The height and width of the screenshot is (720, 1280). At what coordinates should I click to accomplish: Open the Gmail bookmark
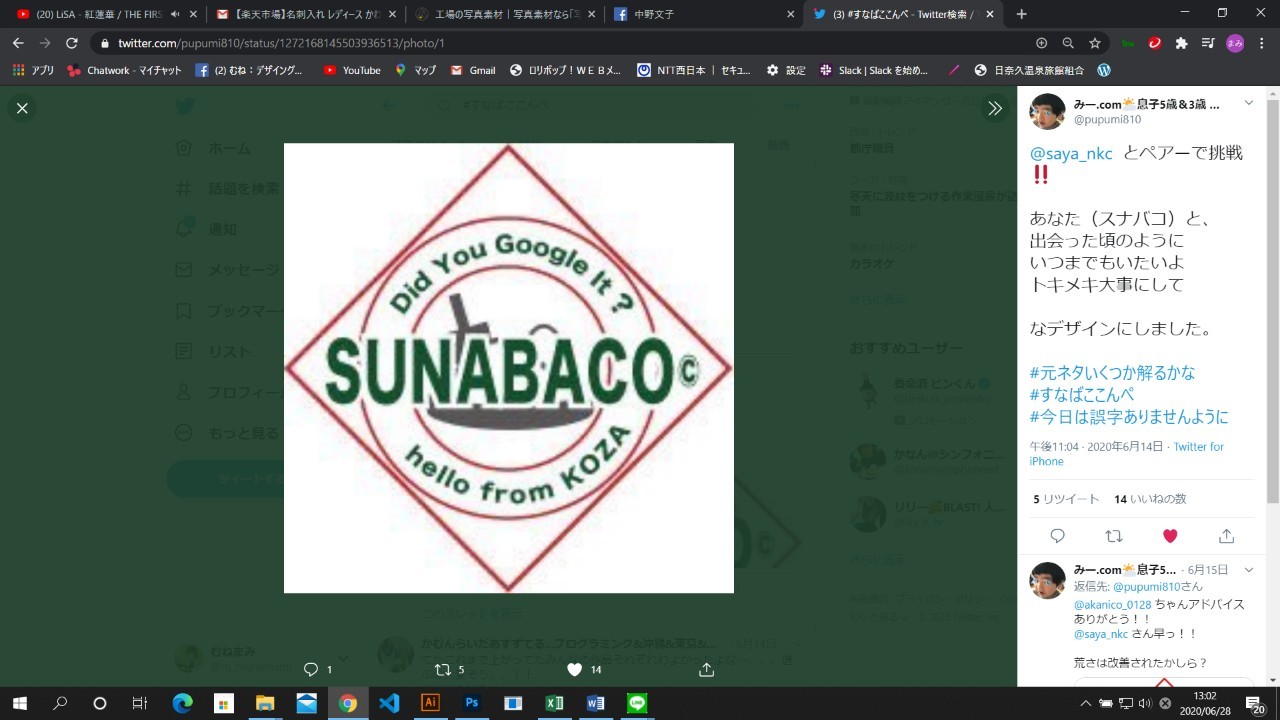click(x=473, y=70)
